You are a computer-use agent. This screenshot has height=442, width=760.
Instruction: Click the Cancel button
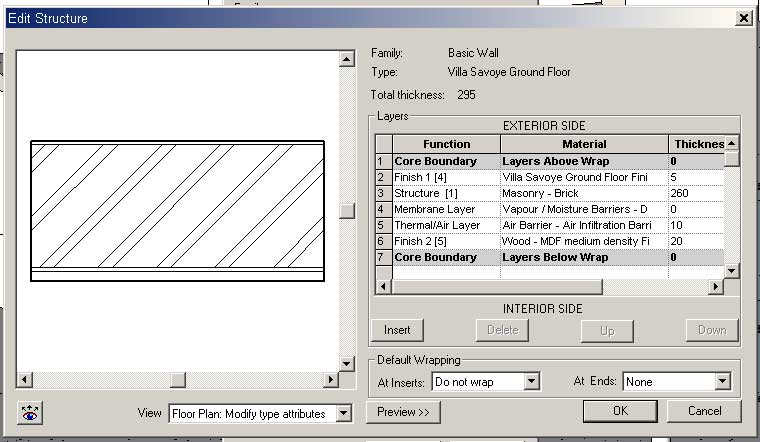coord(704,411)
